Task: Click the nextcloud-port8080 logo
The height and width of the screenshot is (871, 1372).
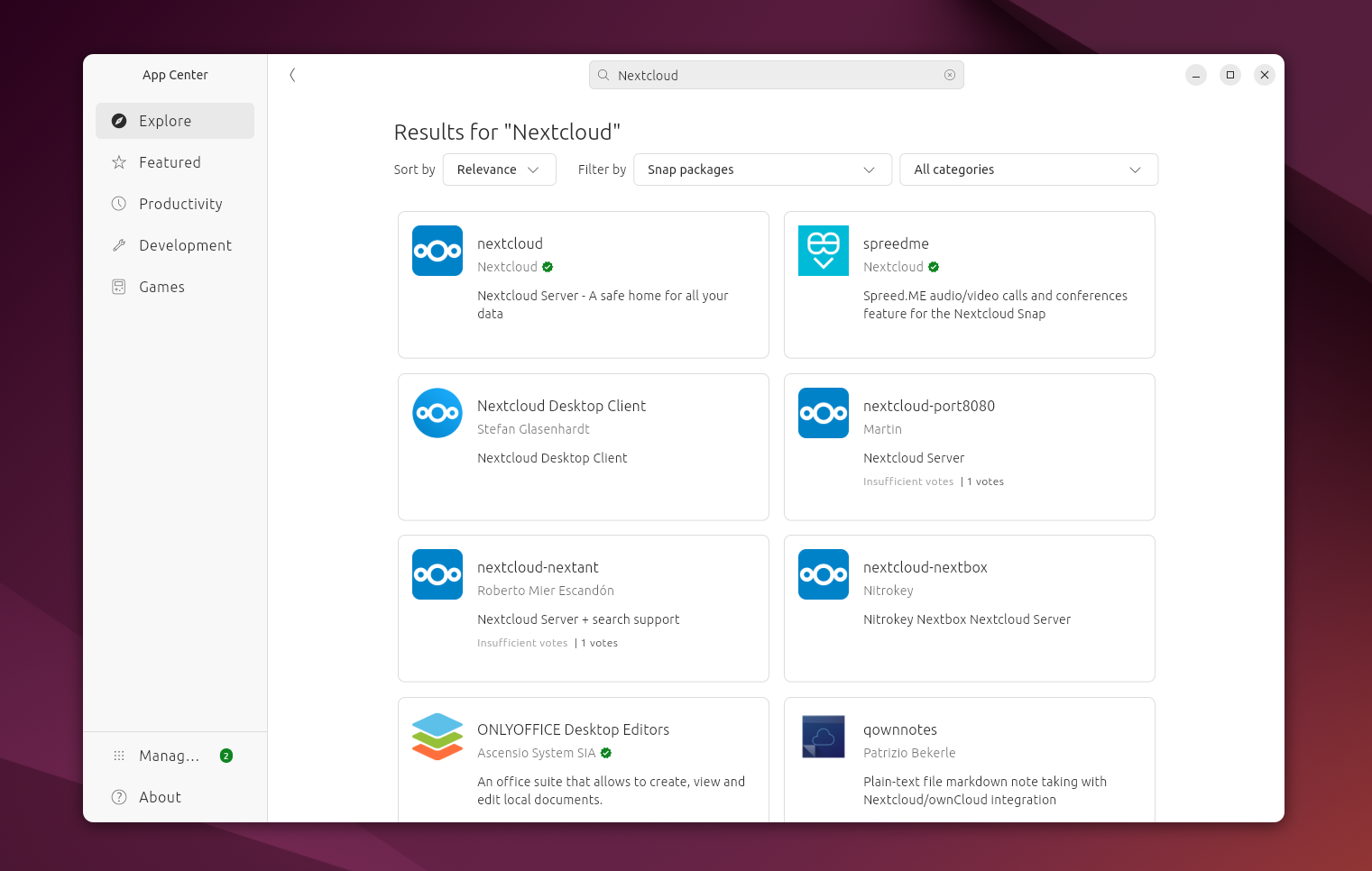Action: (x=824, y=413)
